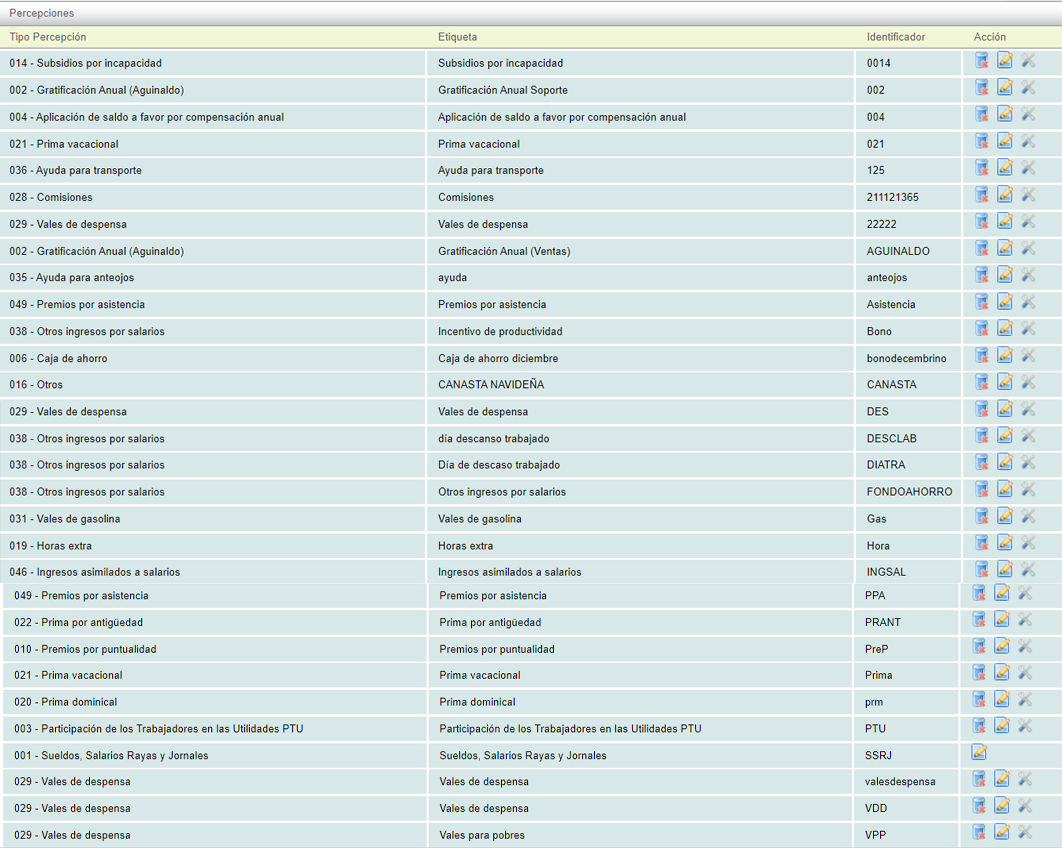
Task: Select the 046 Ingresos asimilados a salarios cell
Action: 95,572
